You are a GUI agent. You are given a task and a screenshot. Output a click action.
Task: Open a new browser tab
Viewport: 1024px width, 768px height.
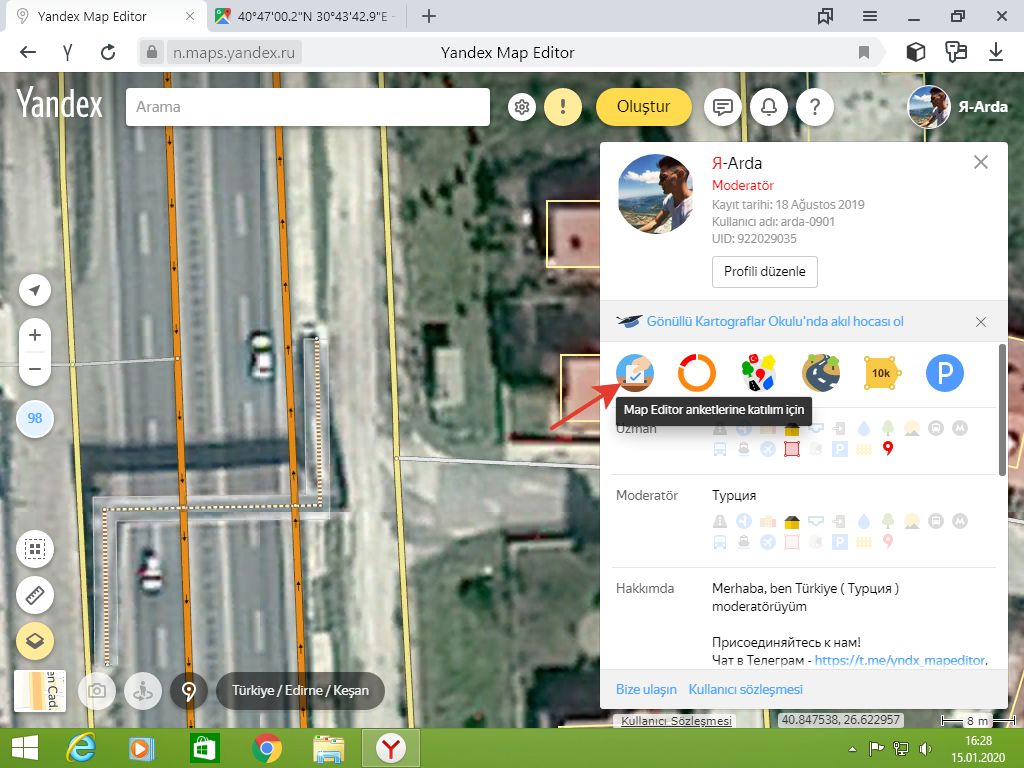click(429, 16)
